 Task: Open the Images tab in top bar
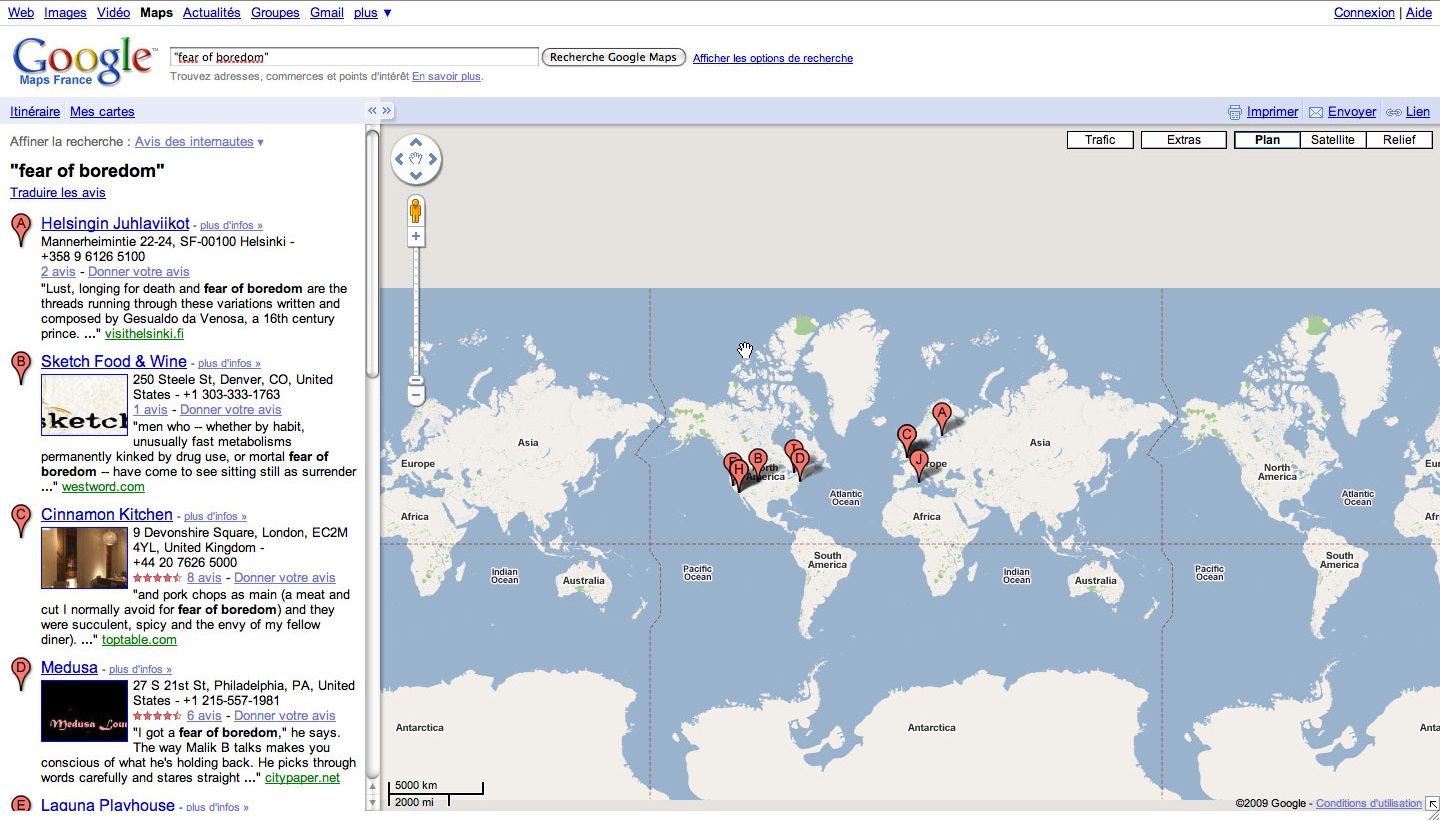pos(65,13)
